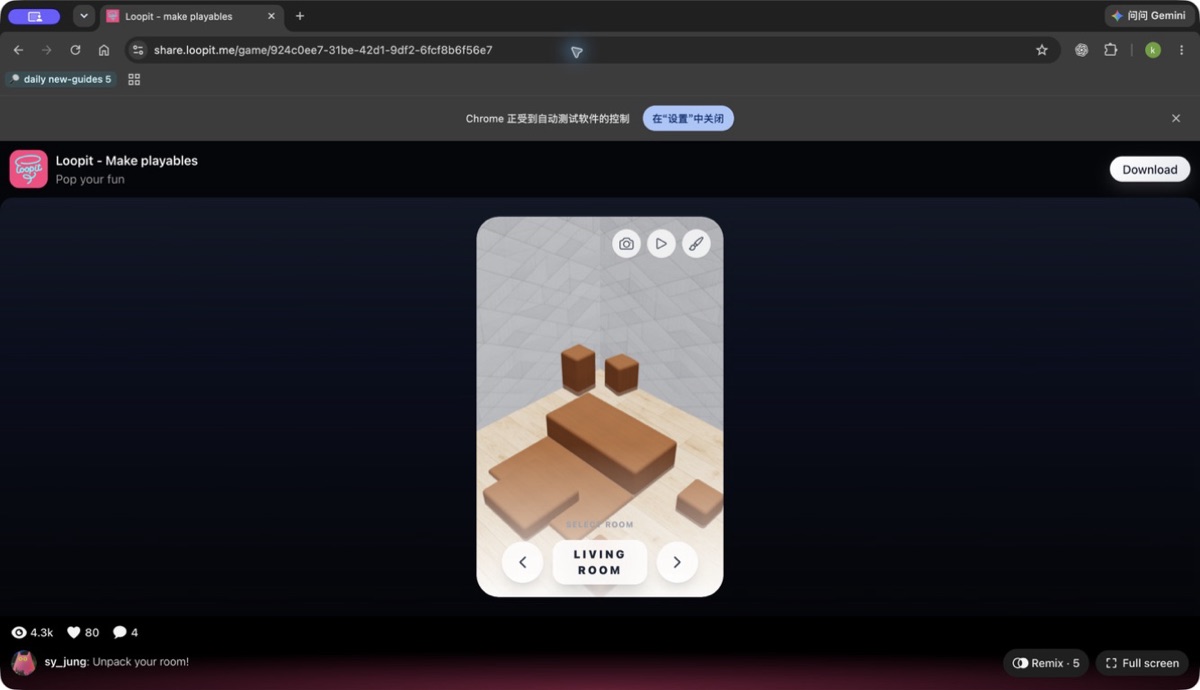Click the Download button
The height and width of the screenshot is (690, 1200).
point(1150,169)
